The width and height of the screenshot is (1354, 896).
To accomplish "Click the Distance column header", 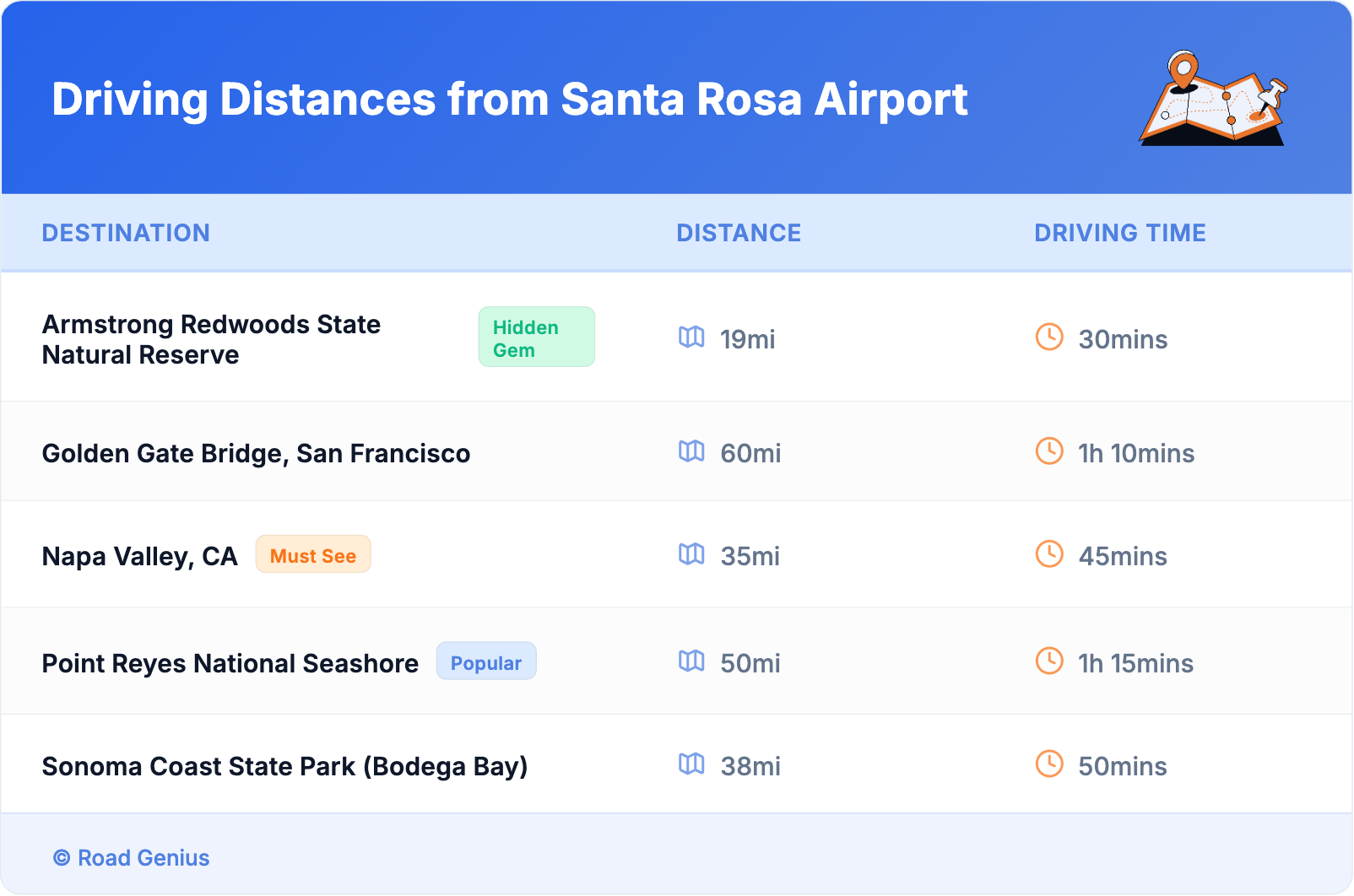I will 739,233.
